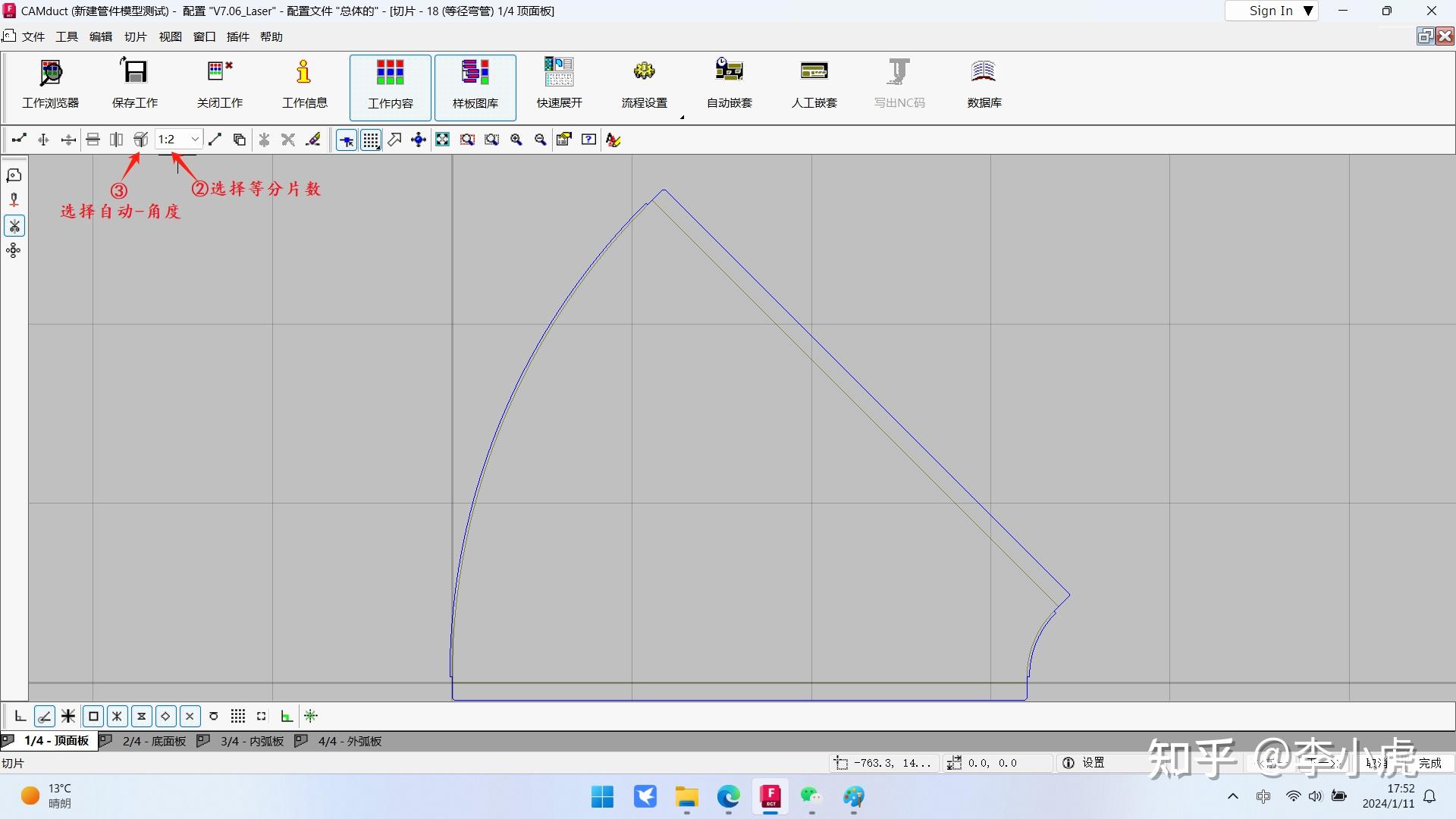This screenshot has width=1456, height=819.
Task: Expand the 流程设置 options chevron
Action: pyautogui.click(x=682, y=117)
